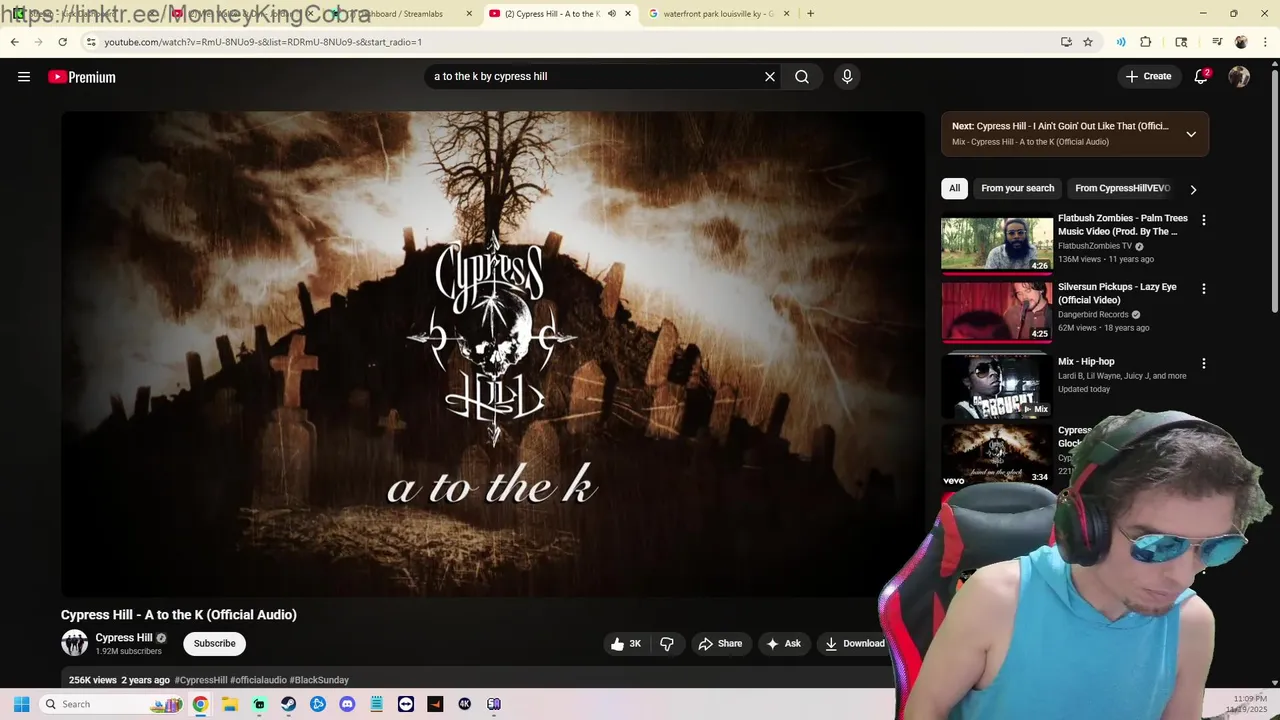Switch to the waterfront park louisville tab

pyautogui.click(x=718, y=14)
